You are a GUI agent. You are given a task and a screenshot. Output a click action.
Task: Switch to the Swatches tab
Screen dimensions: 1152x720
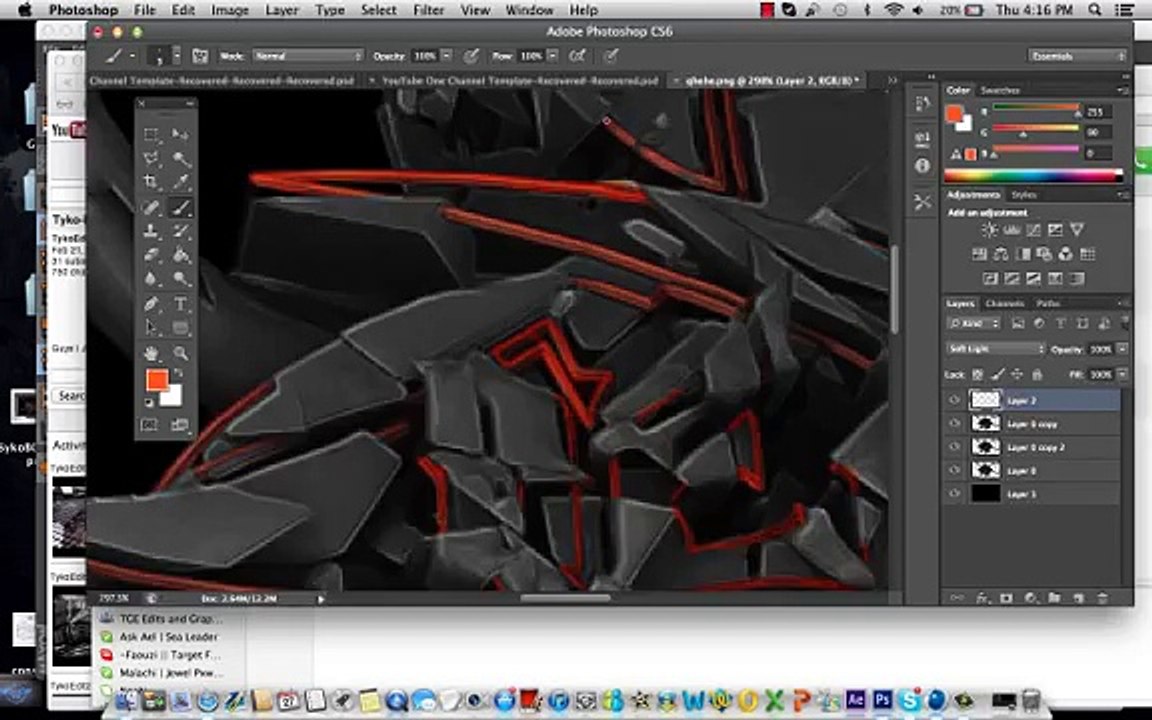pos(1000,90)
